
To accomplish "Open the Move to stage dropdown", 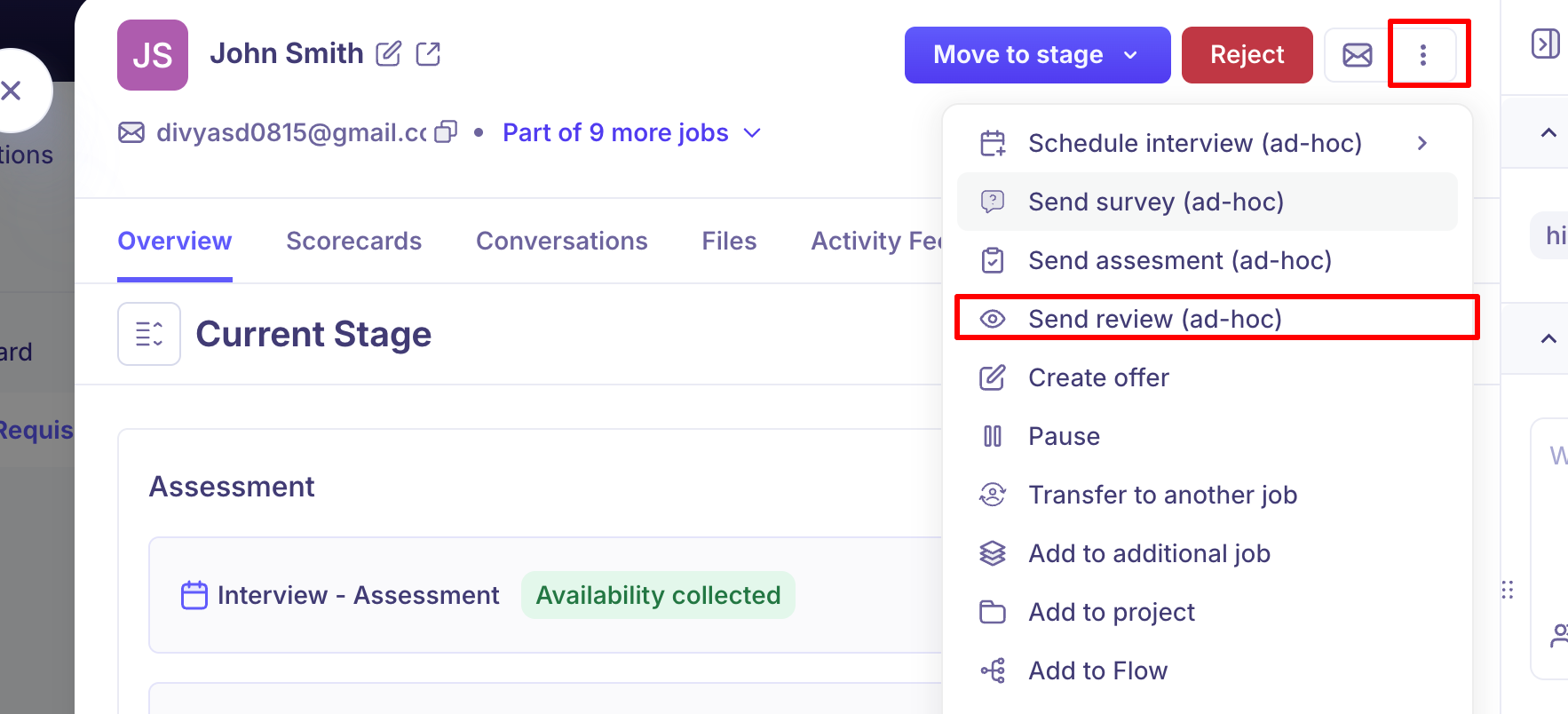I will 1036,55.
